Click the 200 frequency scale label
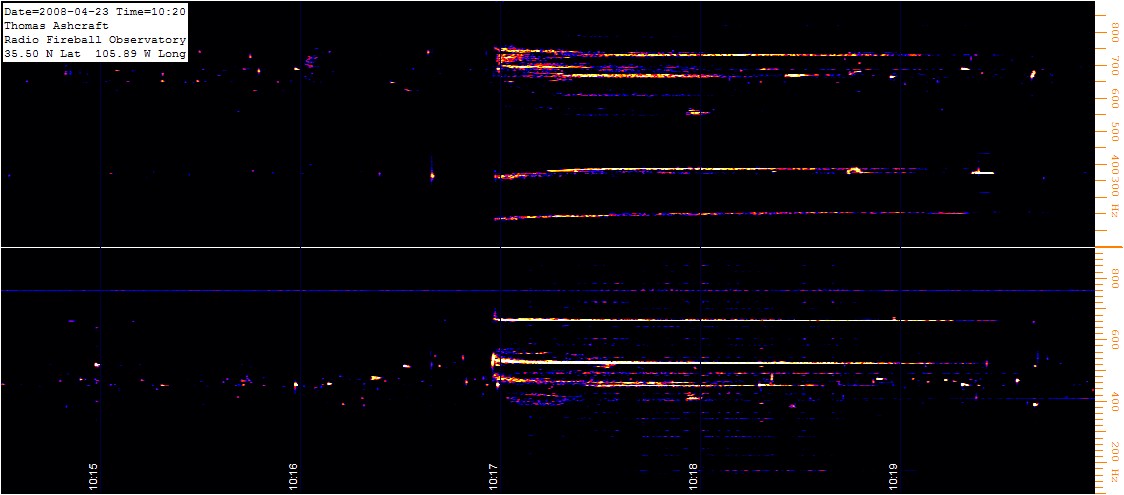The width and height of the screenshot is (1124, 495). (x=1115, y=450)
